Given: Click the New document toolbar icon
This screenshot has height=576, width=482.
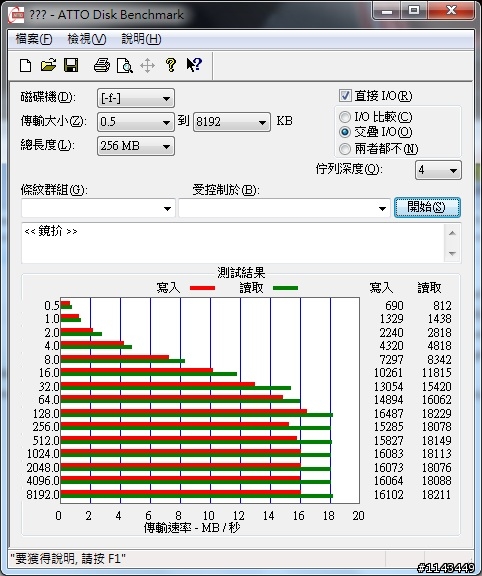Looking at the screenshot, I should 25,65.
